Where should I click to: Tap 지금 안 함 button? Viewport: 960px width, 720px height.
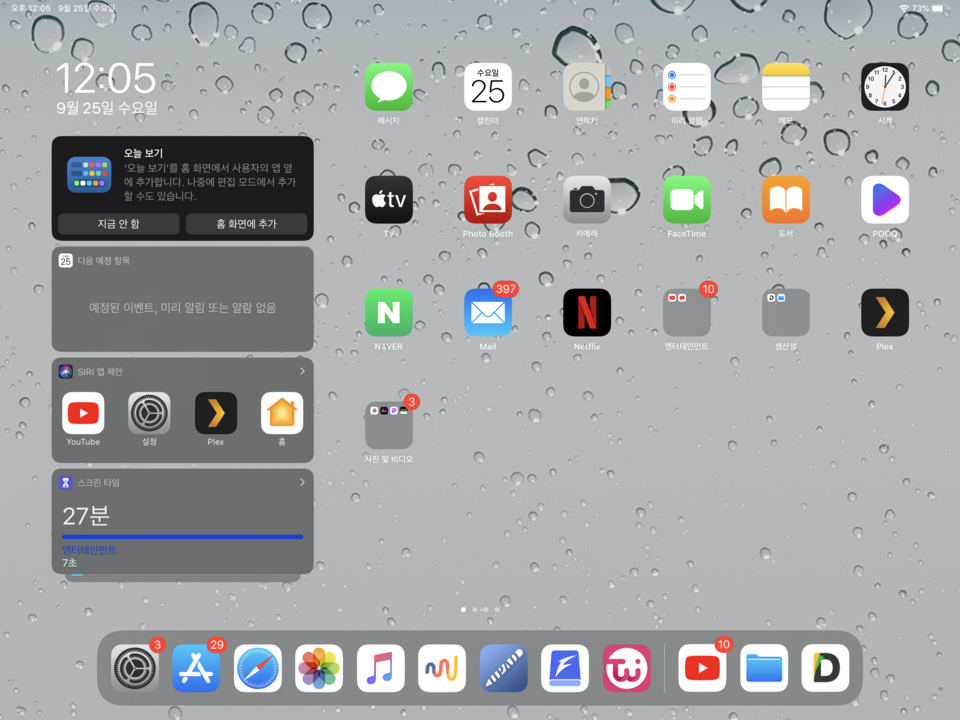pyautogui.click(x=119, y=223)
